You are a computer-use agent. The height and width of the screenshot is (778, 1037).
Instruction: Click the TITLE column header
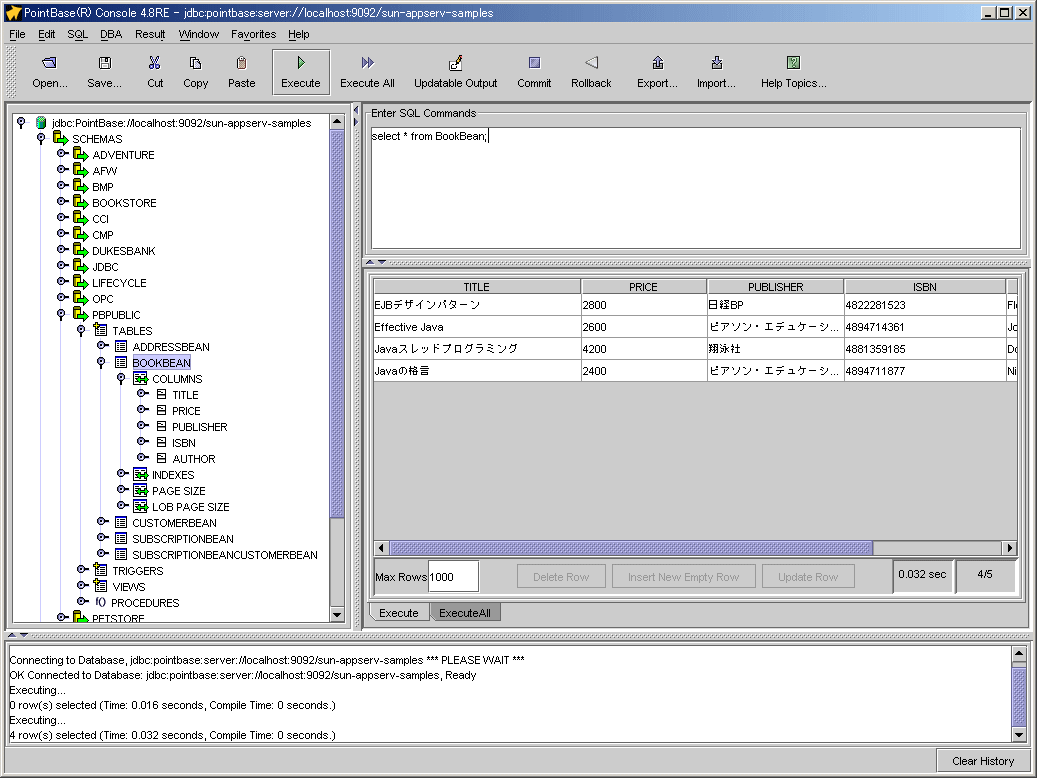476,286
